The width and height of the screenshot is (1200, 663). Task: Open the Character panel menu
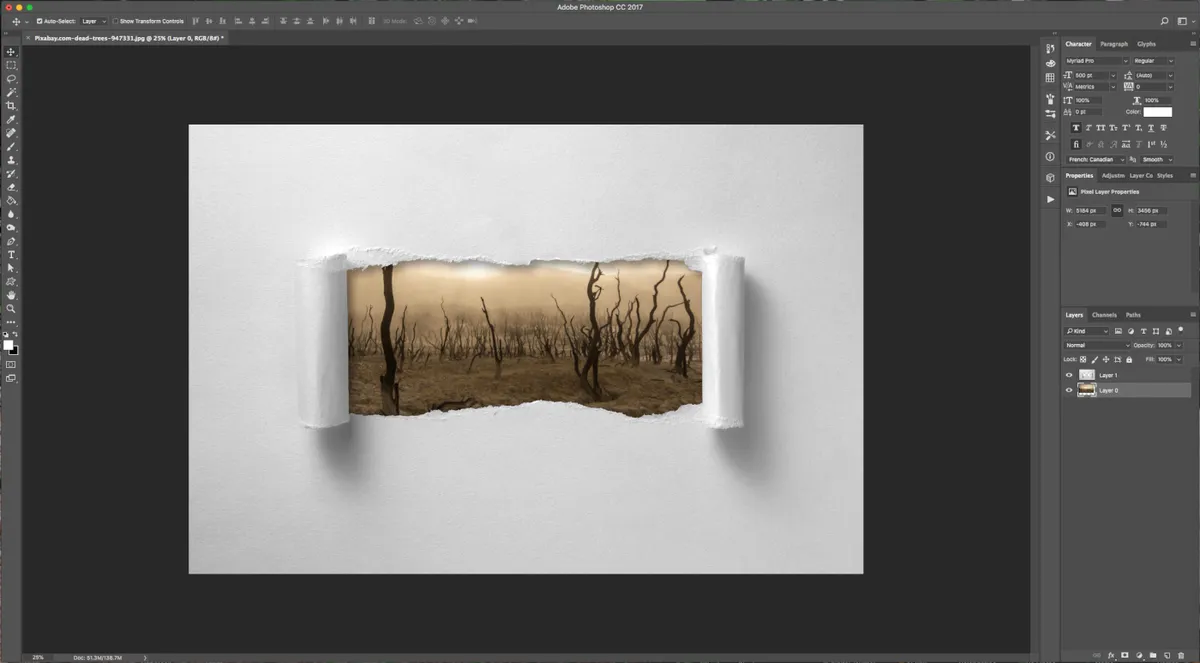(x=1193, y=44)
